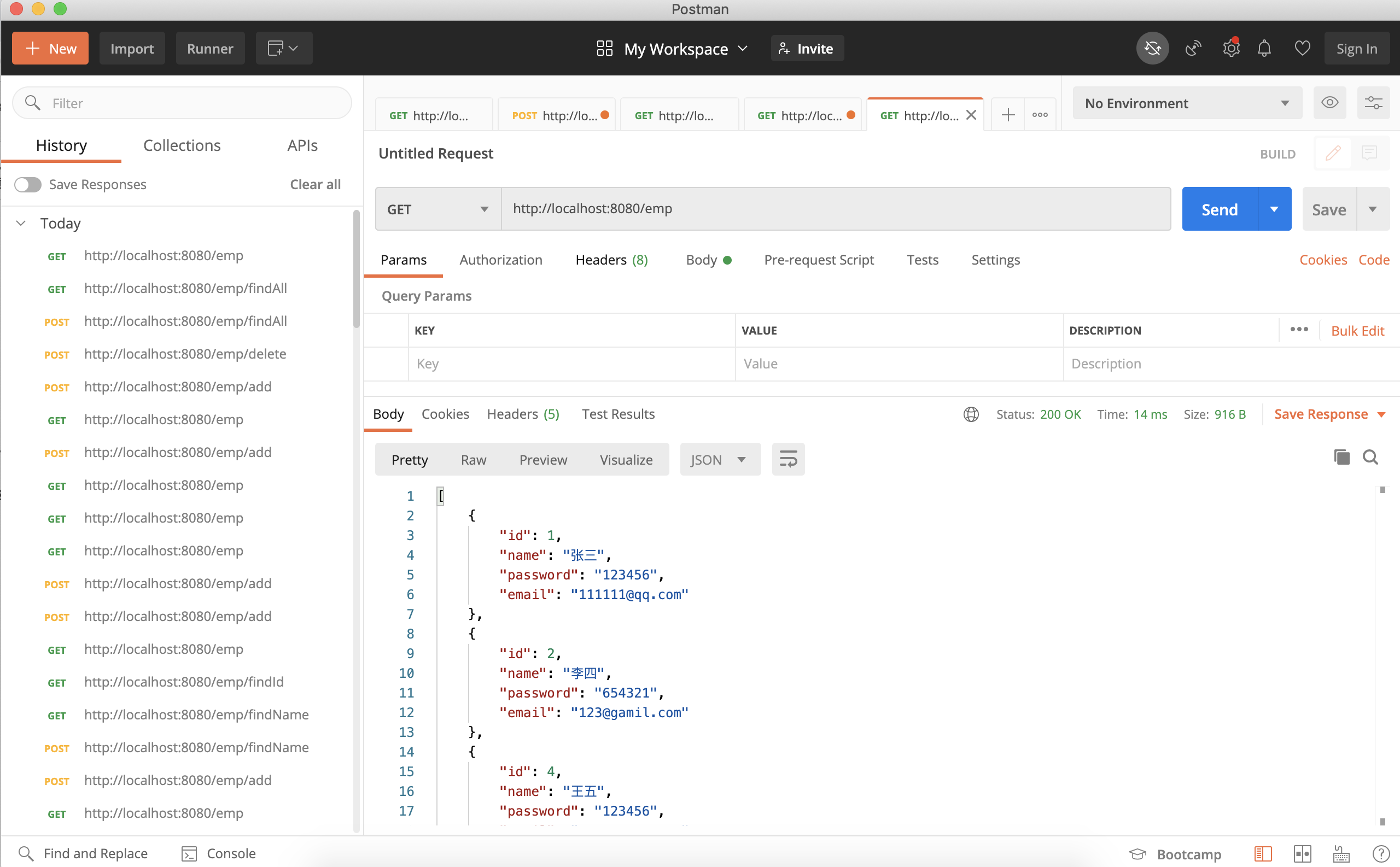Enable the Save Responses toggle

(27, 184)
